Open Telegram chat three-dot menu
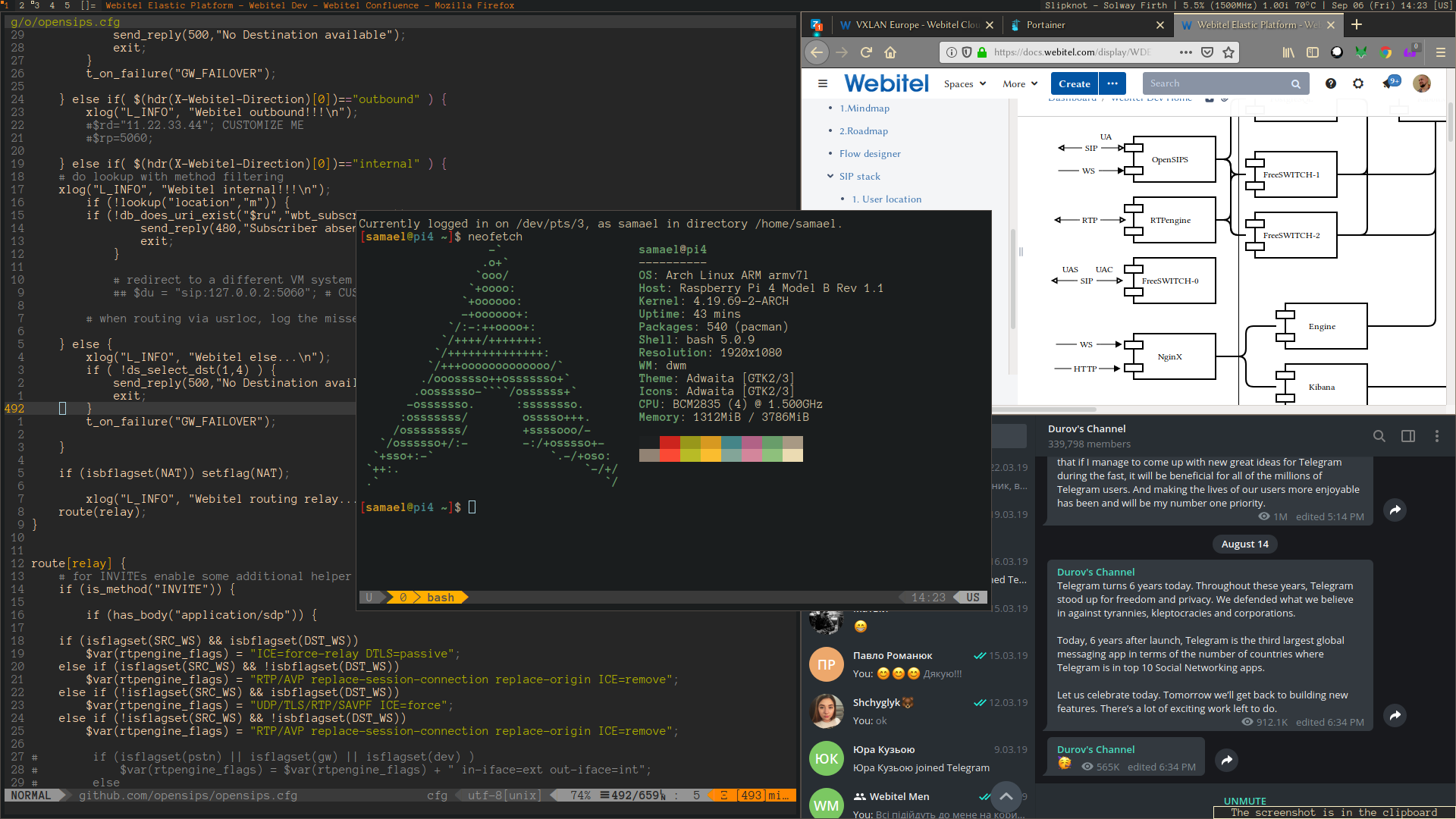 coord(1437,436)
